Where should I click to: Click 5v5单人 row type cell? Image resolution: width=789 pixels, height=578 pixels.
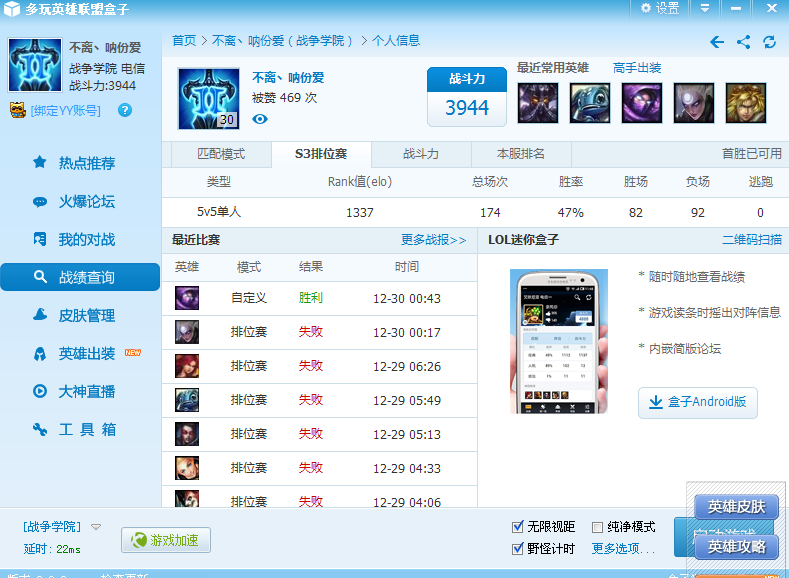pyautogui.click(x=219, y=212)
